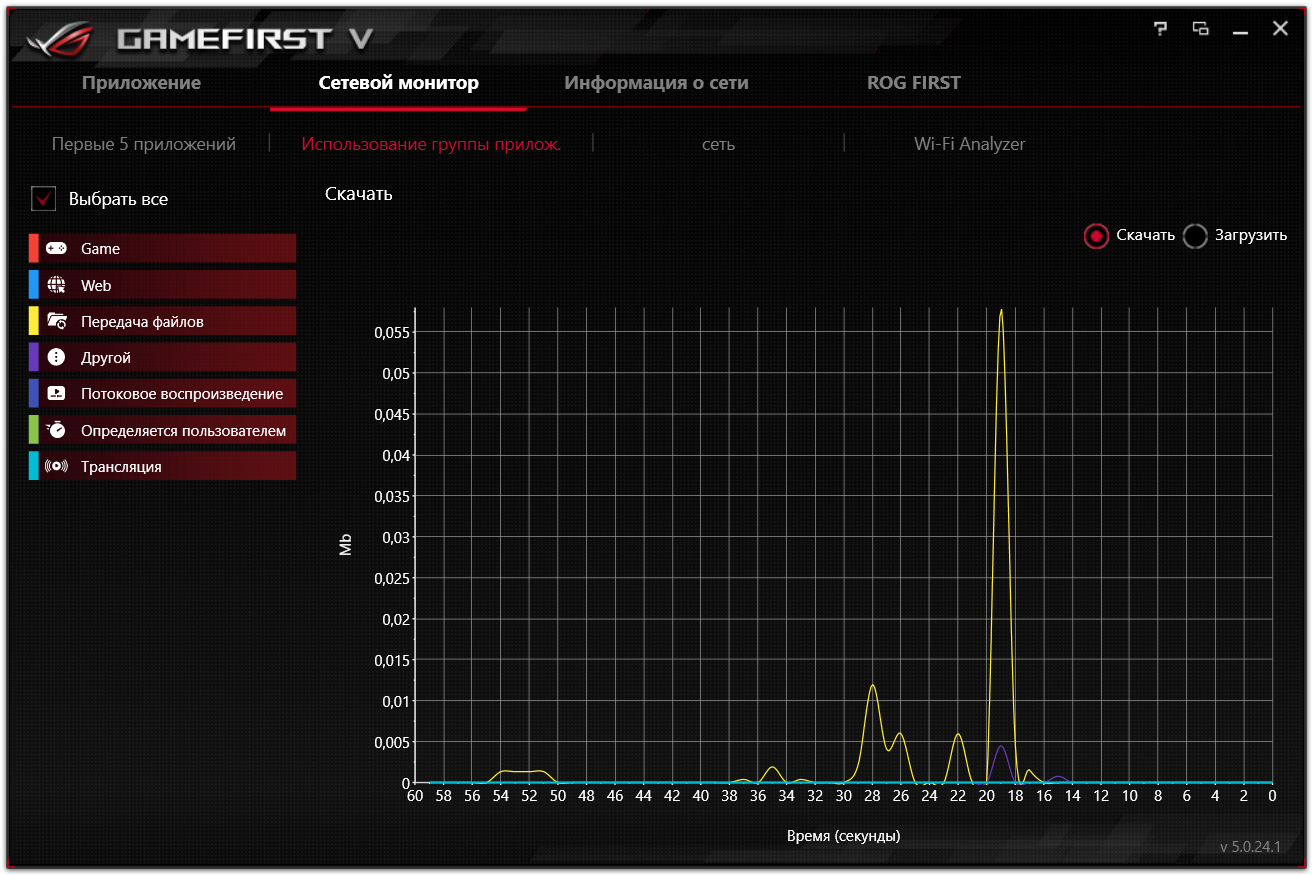The width and height of the screenshot is (1313, 875).
Task: Toggle the Потоковое воспроизведение group row
Action: pyautogui.click(x=162, y=393)
